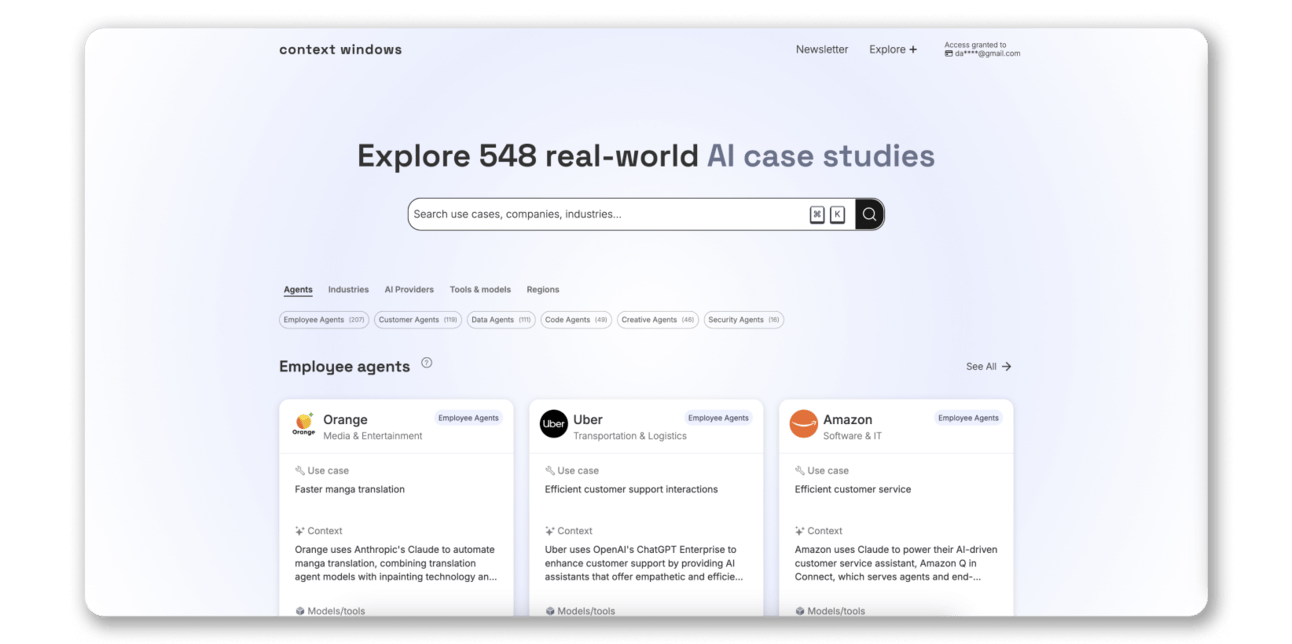Click 'Efficient customer support interactions' text
Image resolution: width=1292 pixels, height=644 pixels.
(x=631, y=490)
